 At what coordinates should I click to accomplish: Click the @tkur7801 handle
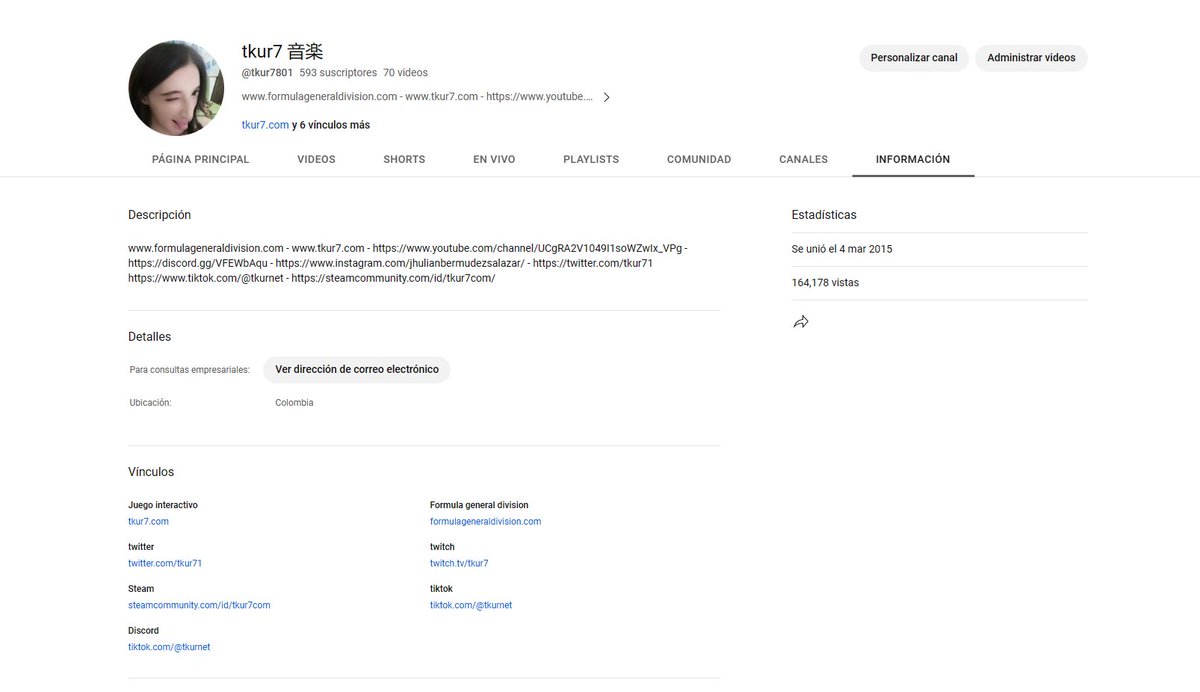click(x=267, y=73)
